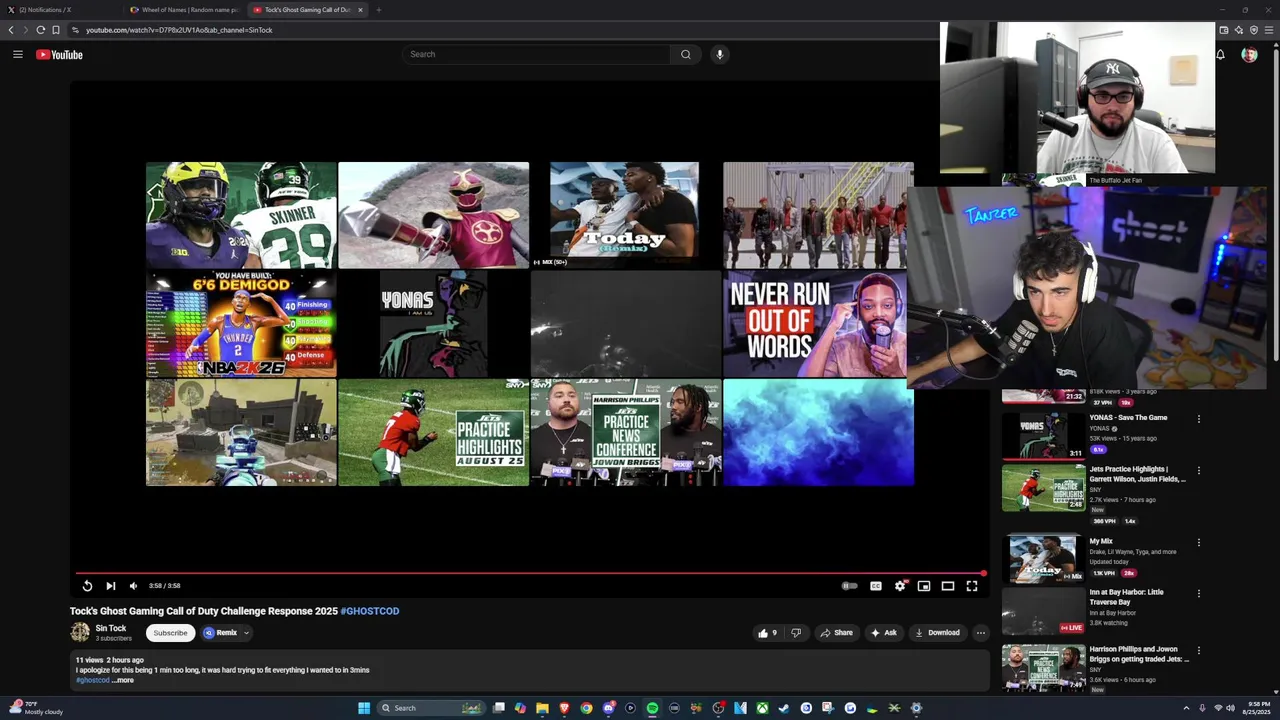Click the Remix button
This screenshot has height=720, width=1280.
click(221, 633)
